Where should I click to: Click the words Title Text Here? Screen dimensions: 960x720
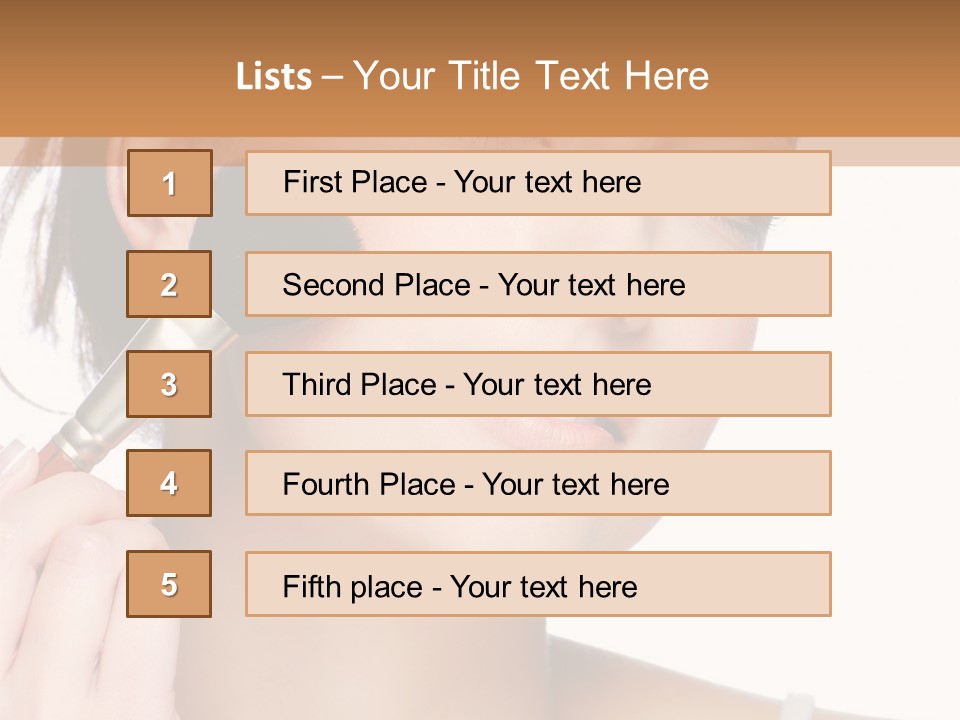(x=579, y=76)
